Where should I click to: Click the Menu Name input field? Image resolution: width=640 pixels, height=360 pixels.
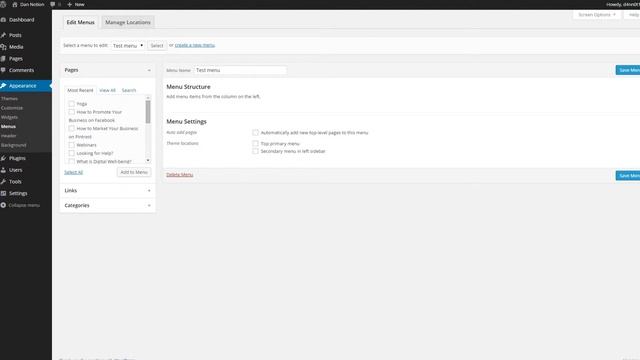pos(240,70)
